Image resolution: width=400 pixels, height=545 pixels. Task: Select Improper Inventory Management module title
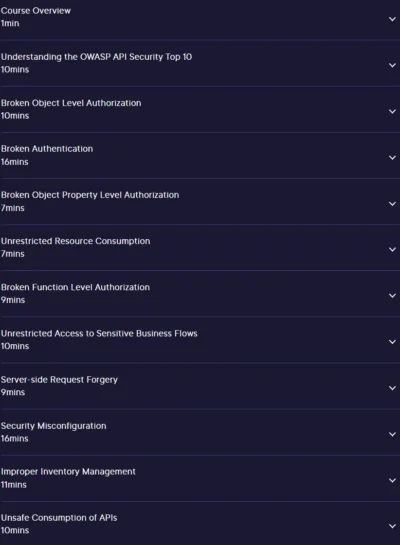click(x=68, y=472)
